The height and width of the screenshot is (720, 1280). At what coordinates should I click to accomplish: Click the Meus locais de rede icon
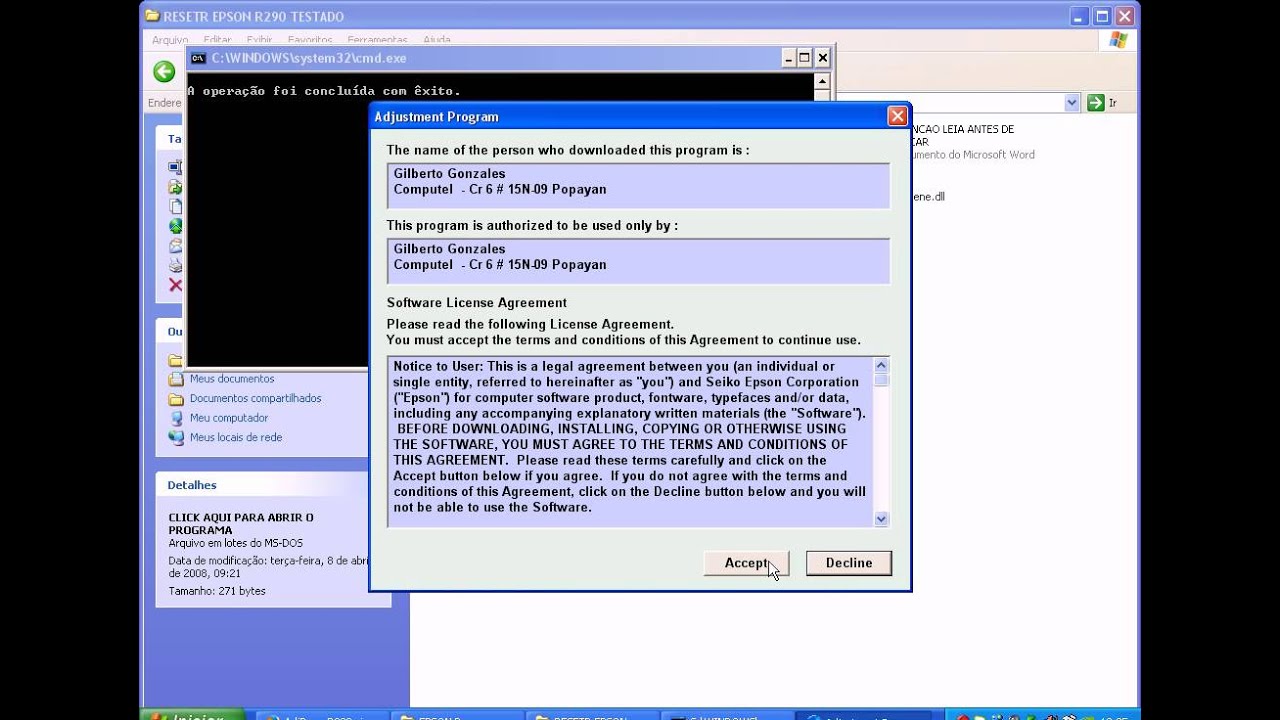(176, 437)
